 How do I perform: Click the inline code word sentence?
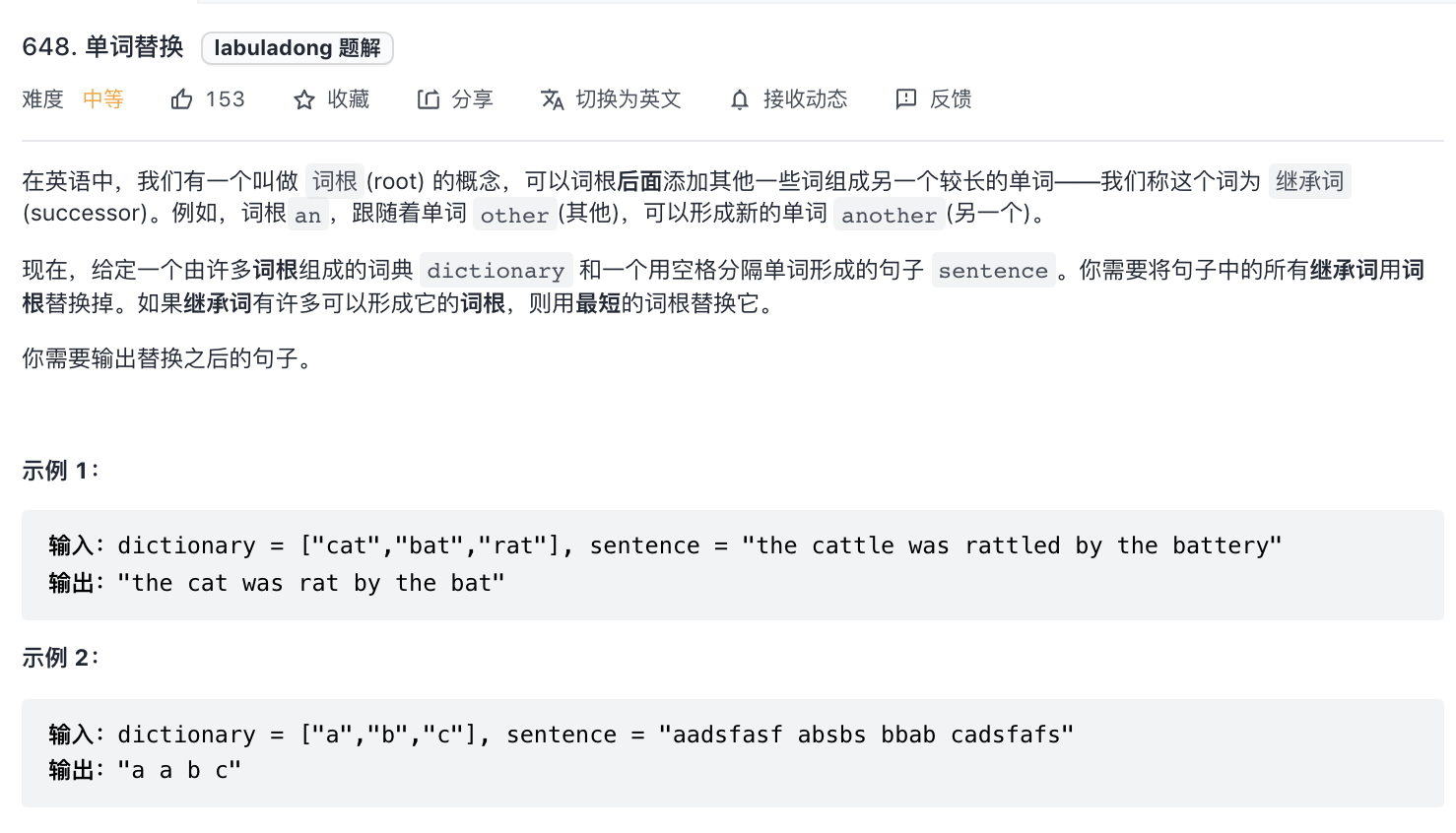tap(993, 271)
